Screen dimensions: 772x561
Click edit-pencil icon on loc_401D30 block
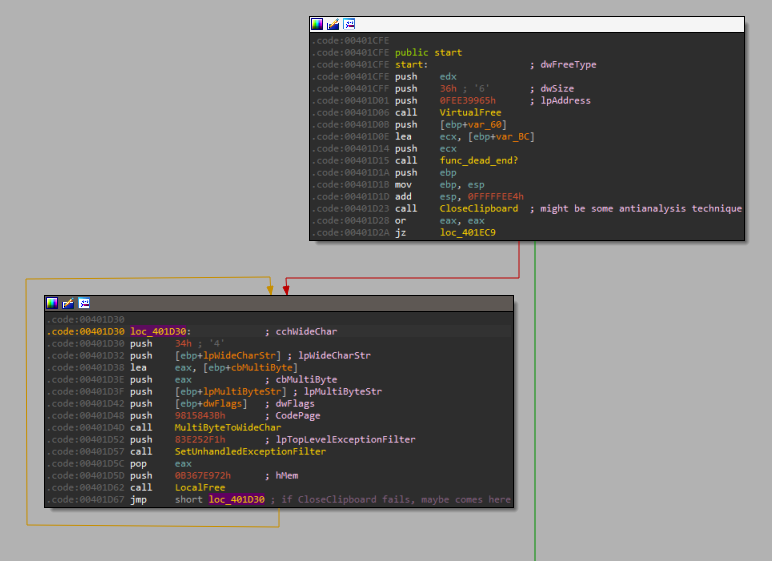click(x=68, y=302)
